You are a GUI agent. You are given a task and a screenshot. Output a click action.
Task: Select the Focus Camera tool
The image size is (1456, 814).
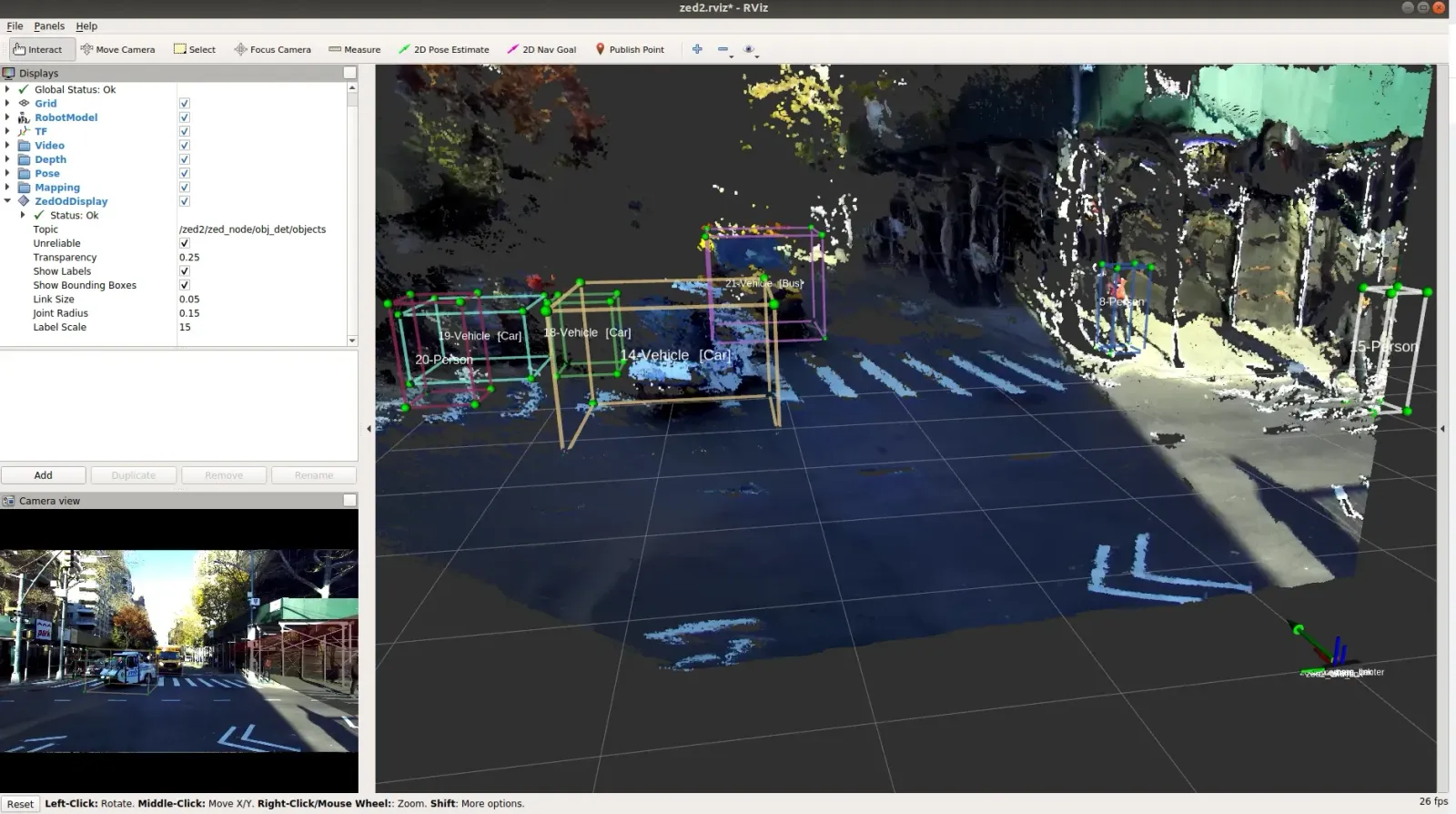(272, 49)
